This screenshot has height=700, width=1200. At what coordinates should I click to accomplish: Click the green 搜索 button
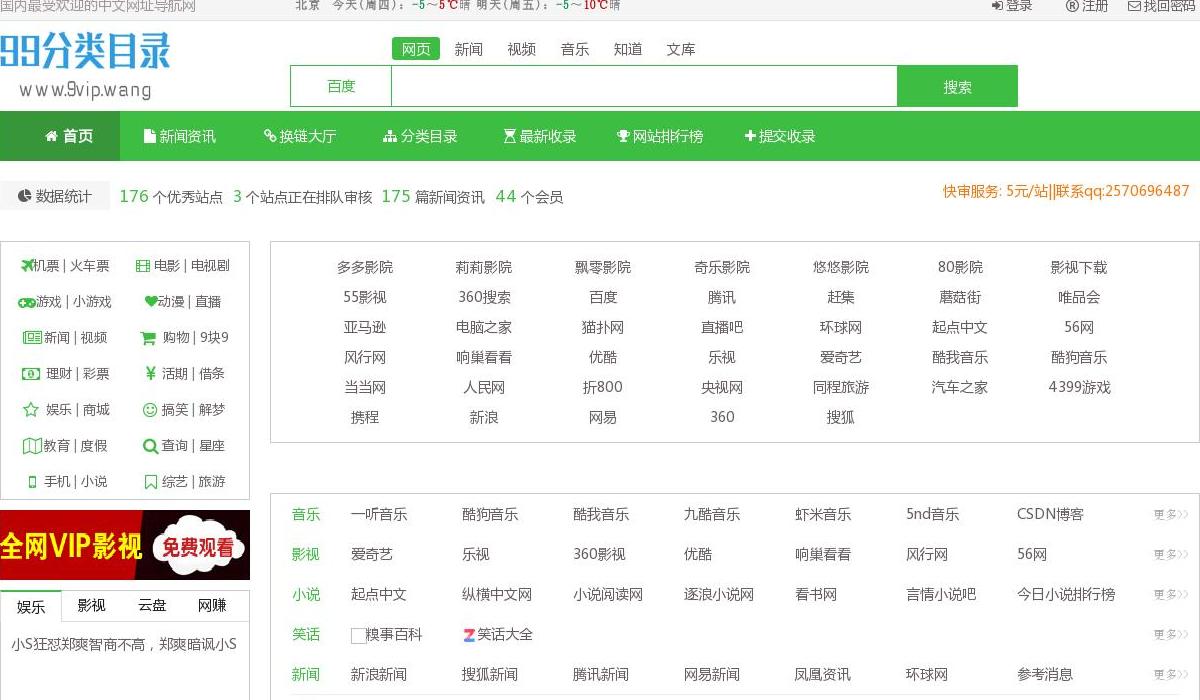pyautogui.click(x=957, y=86)
